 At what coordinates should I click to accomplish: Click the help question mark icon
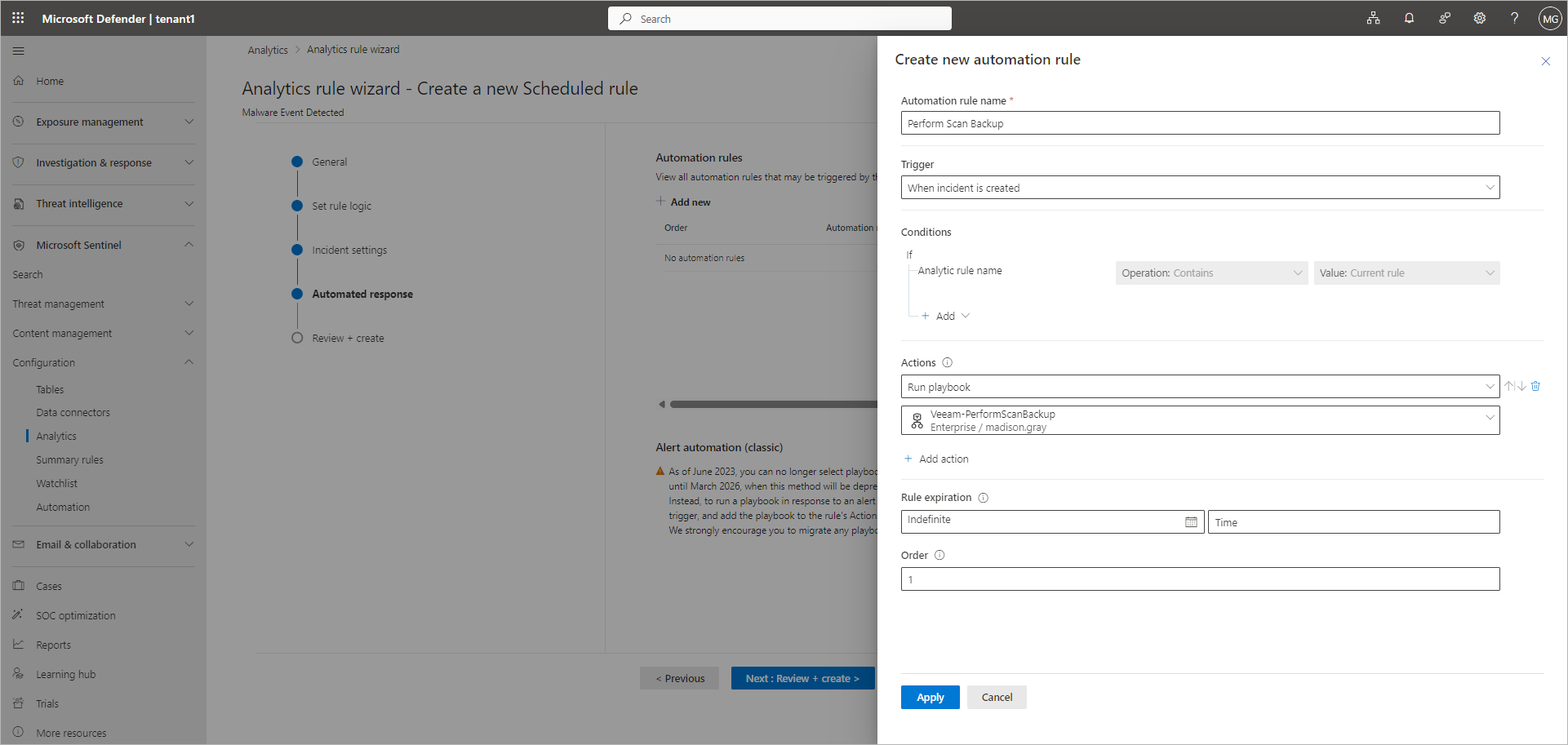(1514, 18)
